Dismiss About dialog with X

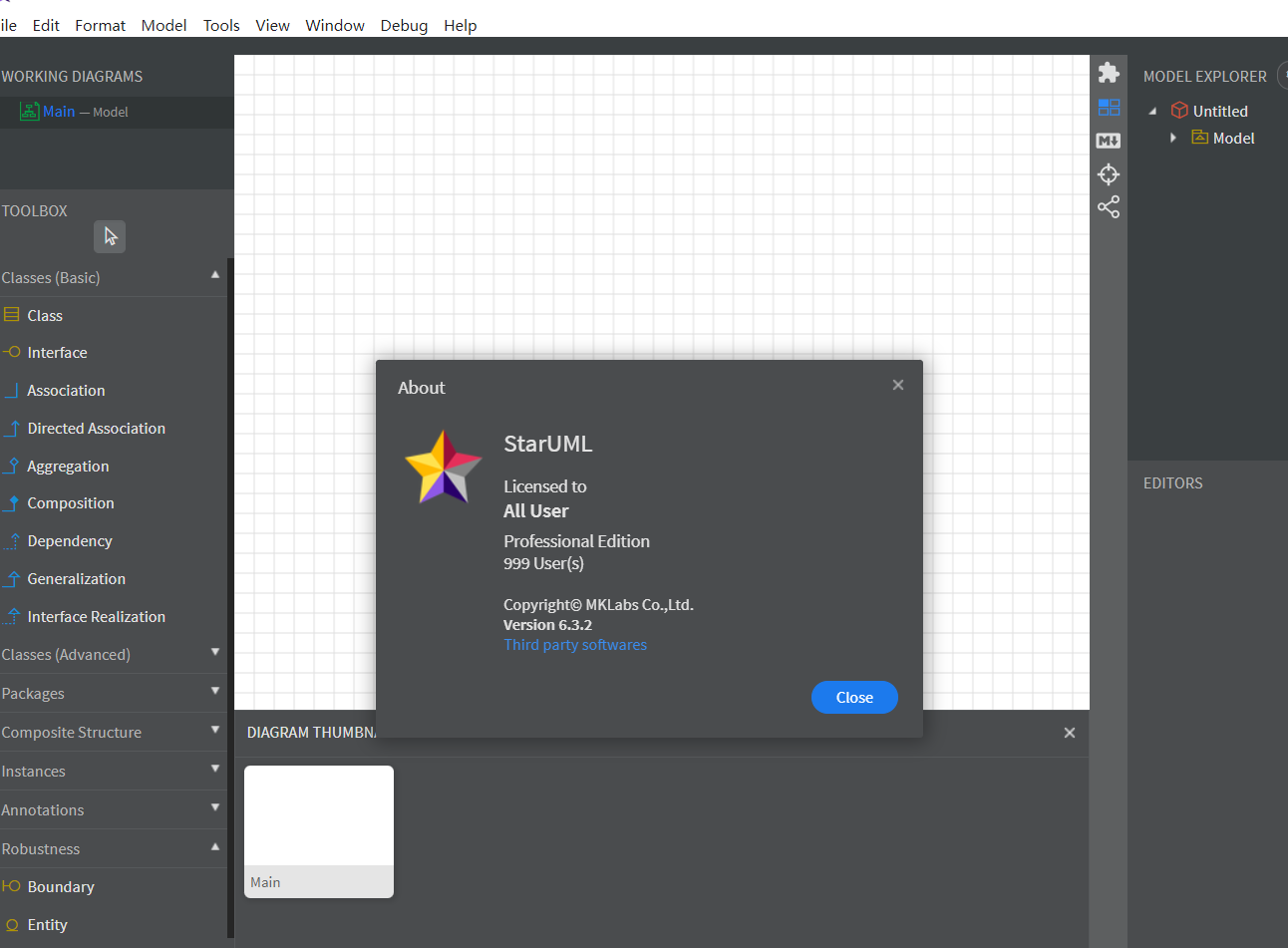(x=898, y=385)
